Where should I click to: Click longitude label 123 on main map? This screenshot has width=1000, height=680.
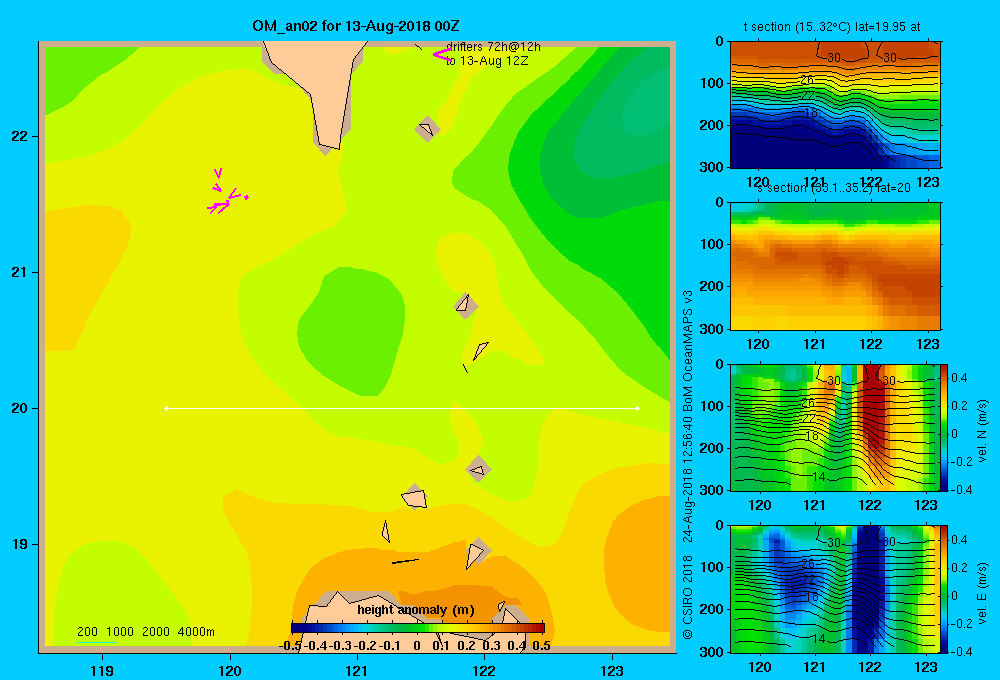[x=612, y=670]
